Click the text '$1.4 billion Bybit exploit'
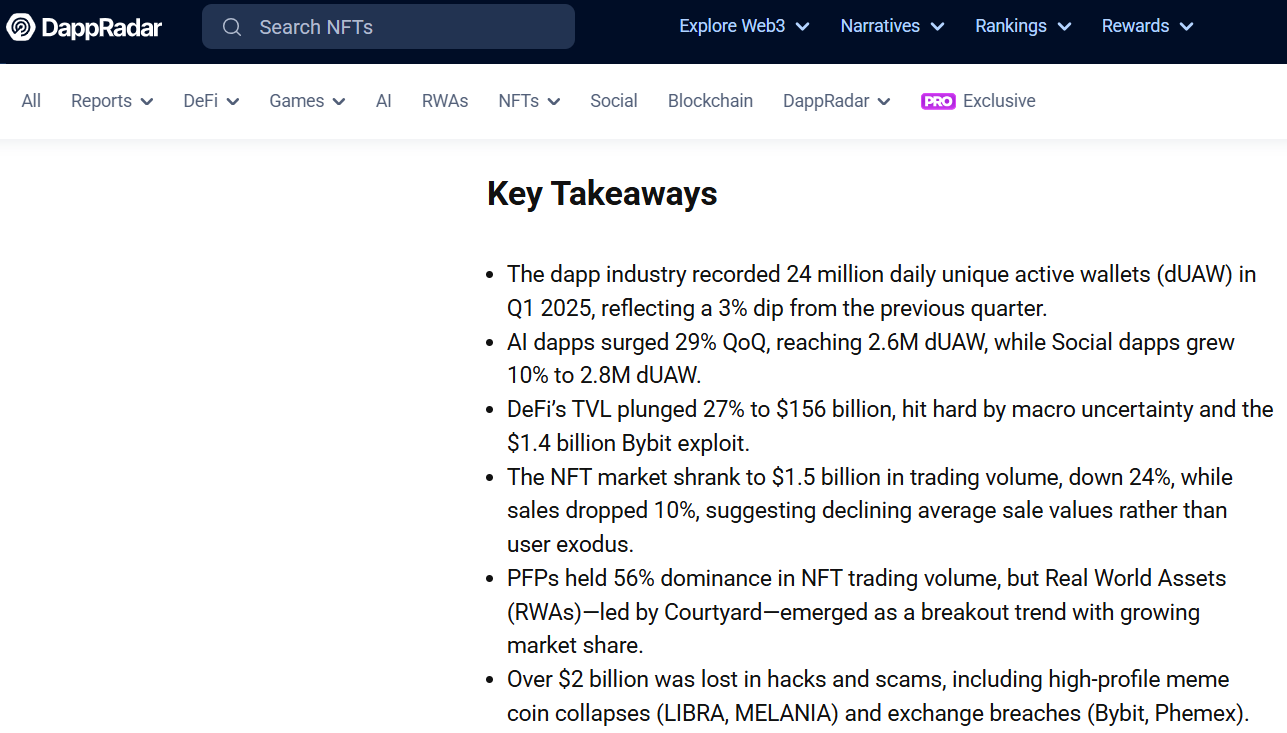Screen dimensions: 1287x733 pos(628,442)
